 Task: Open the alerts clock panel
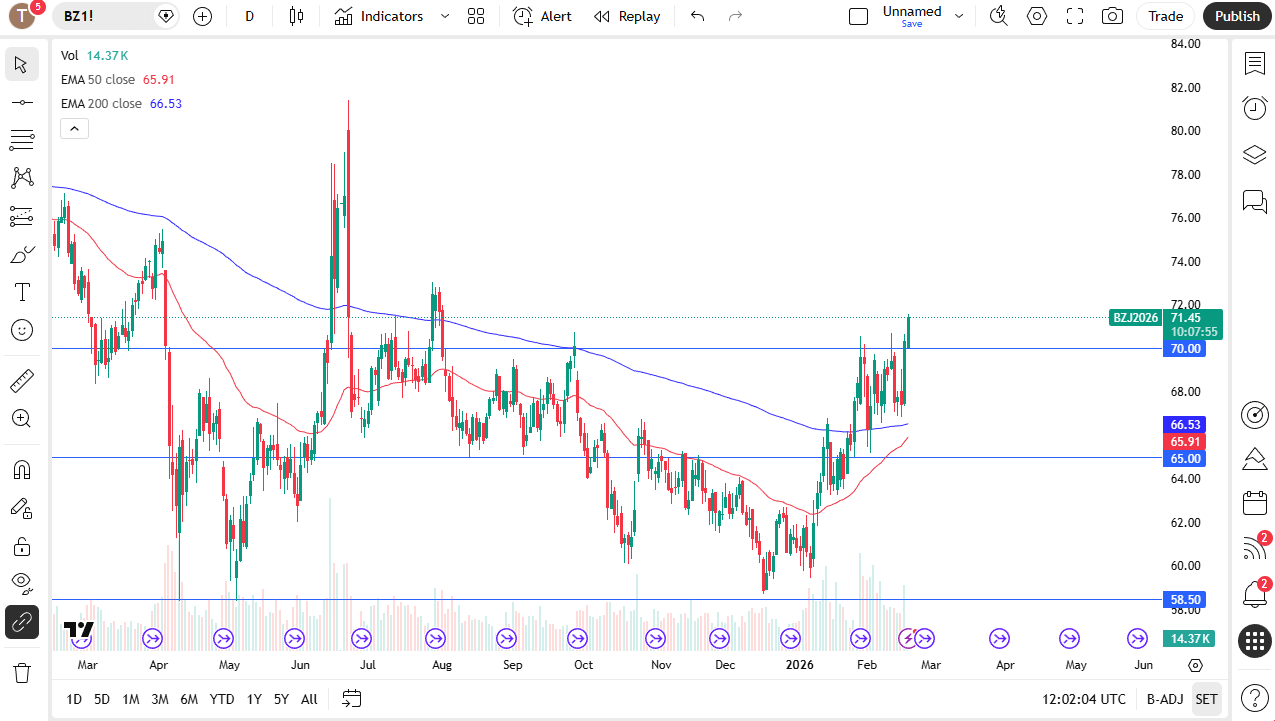1254,108
